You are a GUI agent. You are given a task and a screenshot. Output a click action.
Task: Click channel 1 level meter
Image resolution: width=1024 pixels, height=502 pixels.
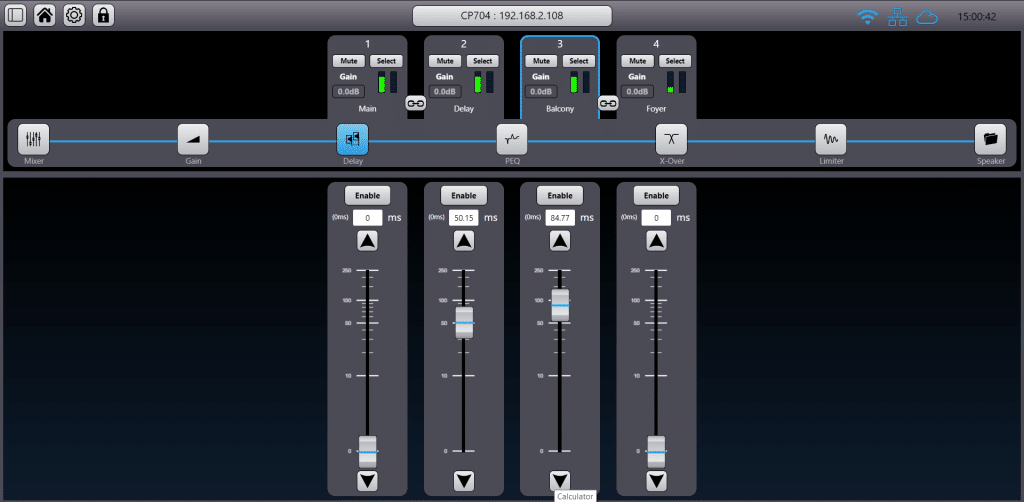pyautogui.click(x=387, y=82)
